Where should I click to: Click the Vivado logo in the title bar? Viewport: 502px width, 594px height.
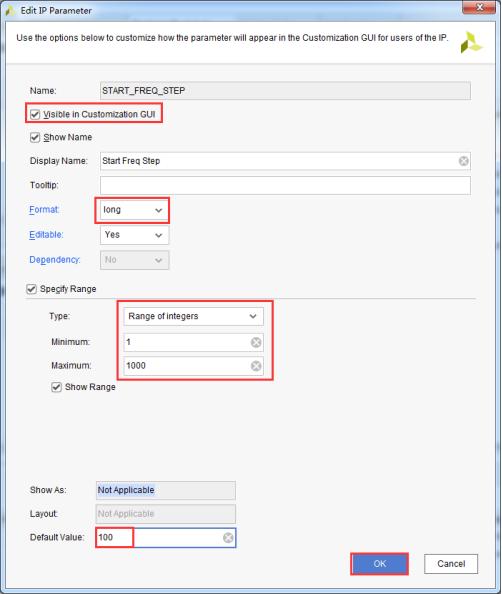[11, 10]
